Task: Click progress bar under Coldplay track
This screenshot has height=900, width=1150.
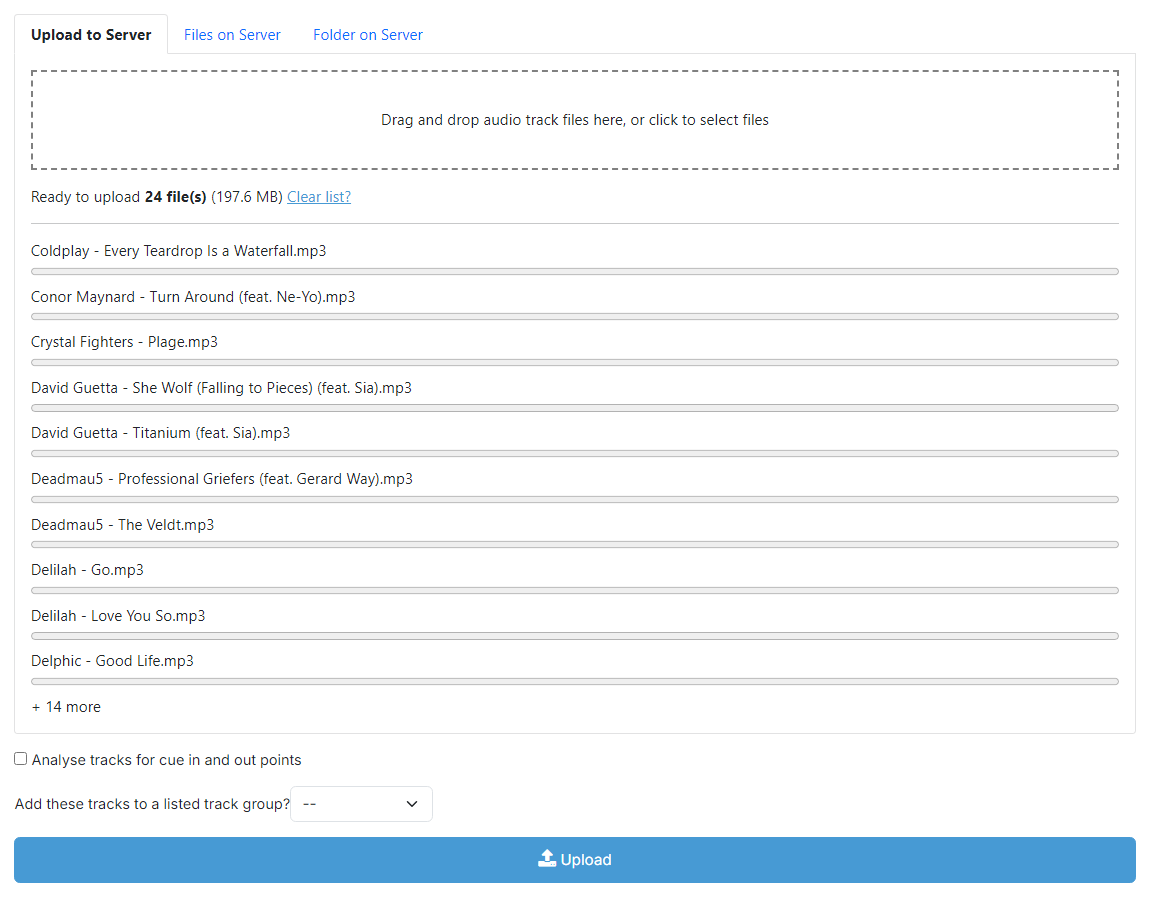Action: coord(575,271)
